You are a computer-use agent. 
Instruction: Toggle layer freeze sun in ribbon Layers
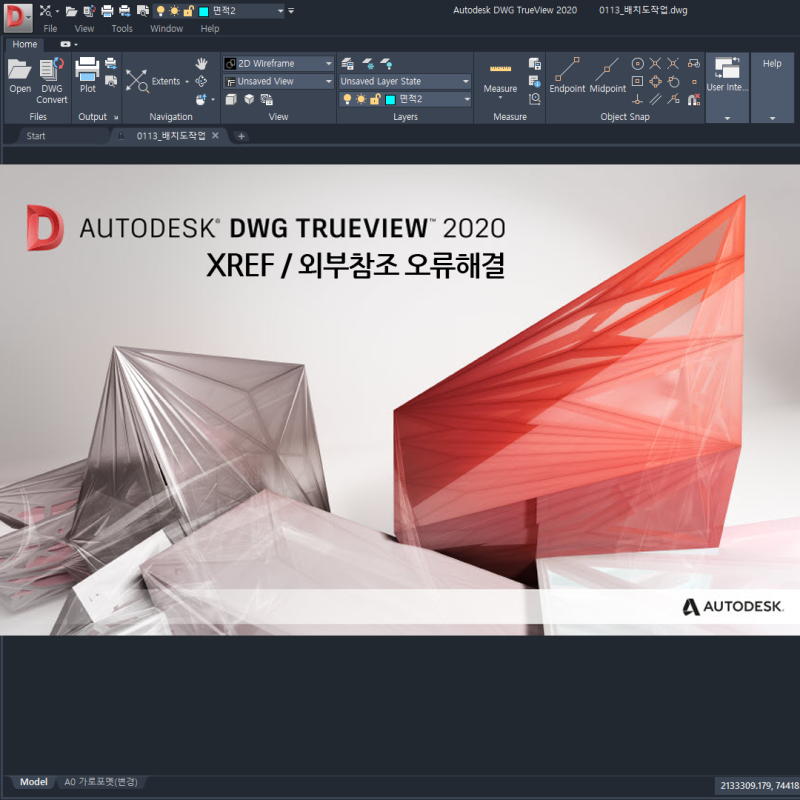coord(361,99)
